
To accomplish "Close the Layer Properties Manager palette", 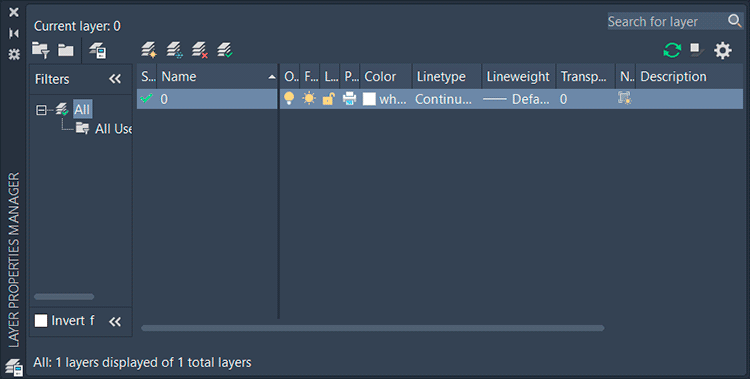I will coord(14,12).
